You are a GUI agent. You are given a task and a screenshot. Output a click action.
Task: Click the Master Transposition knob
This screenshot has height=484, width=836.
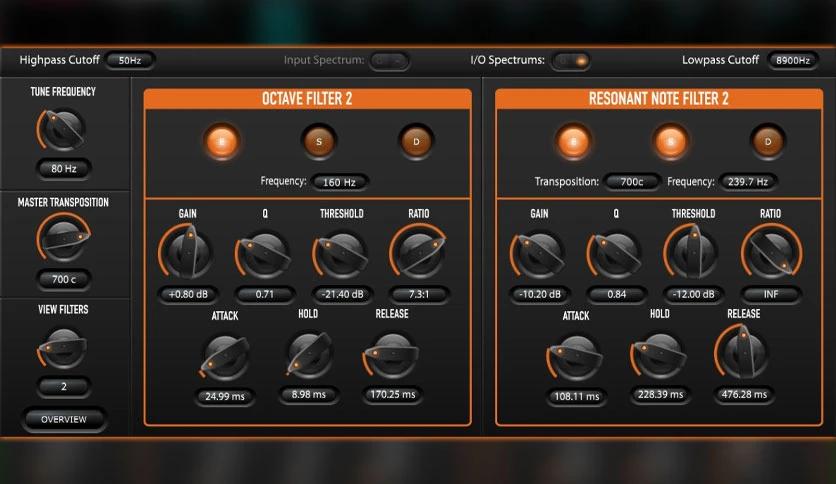tap(63, 238)
